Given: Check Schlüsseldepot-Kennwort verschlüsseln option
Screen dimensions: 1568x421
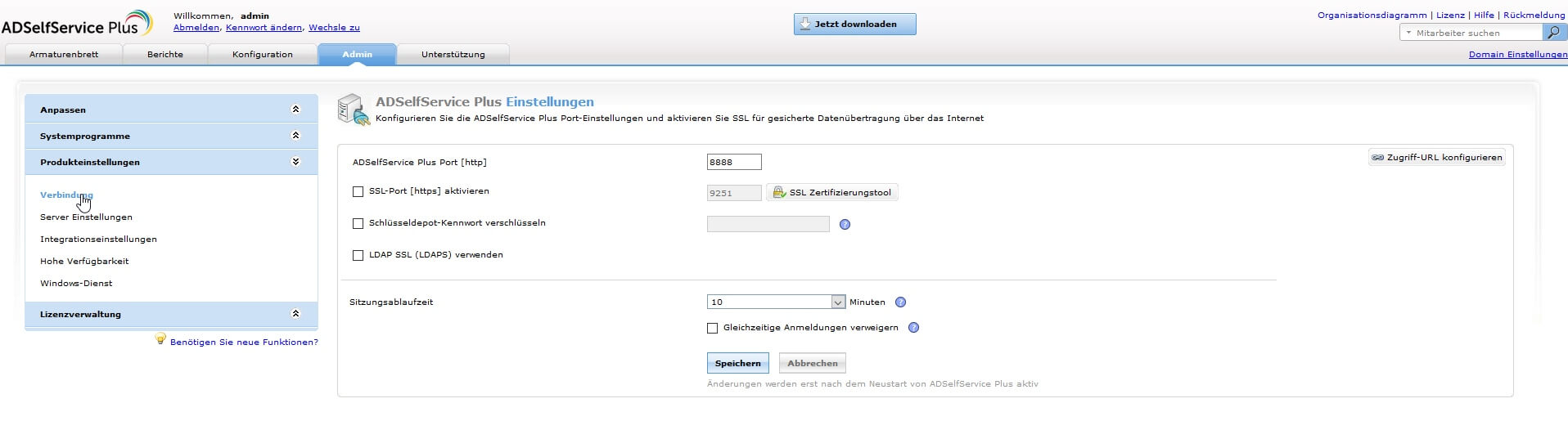Looking at the screenshot, I should [358, 223].
